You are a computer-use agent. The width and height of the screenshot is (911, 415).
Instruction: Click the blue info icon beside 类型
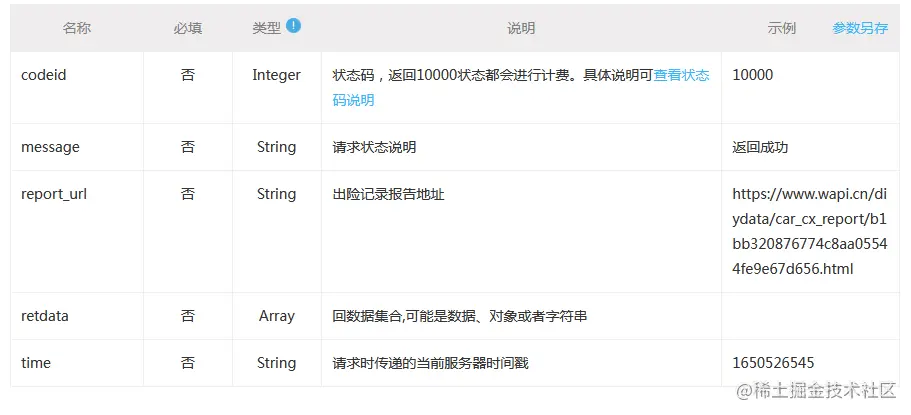point(293,26)
